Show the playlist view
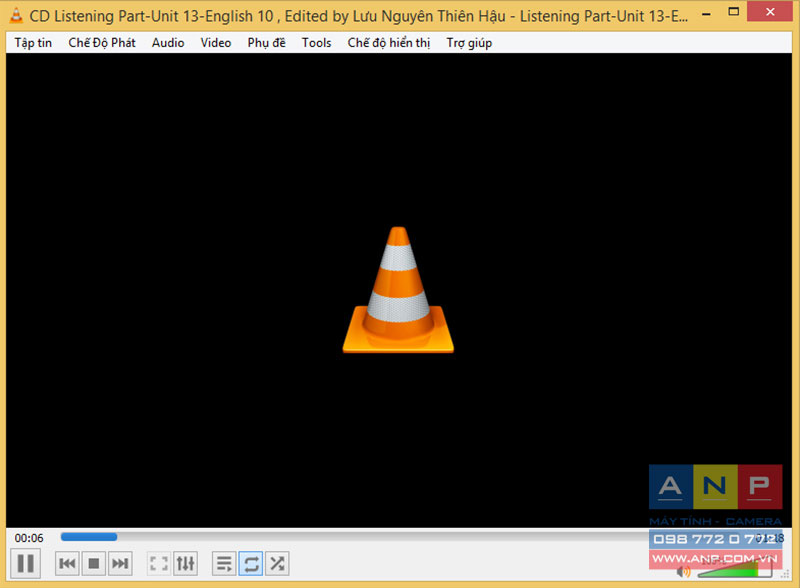This screenshot has width=800, height=588. point(224,564)
